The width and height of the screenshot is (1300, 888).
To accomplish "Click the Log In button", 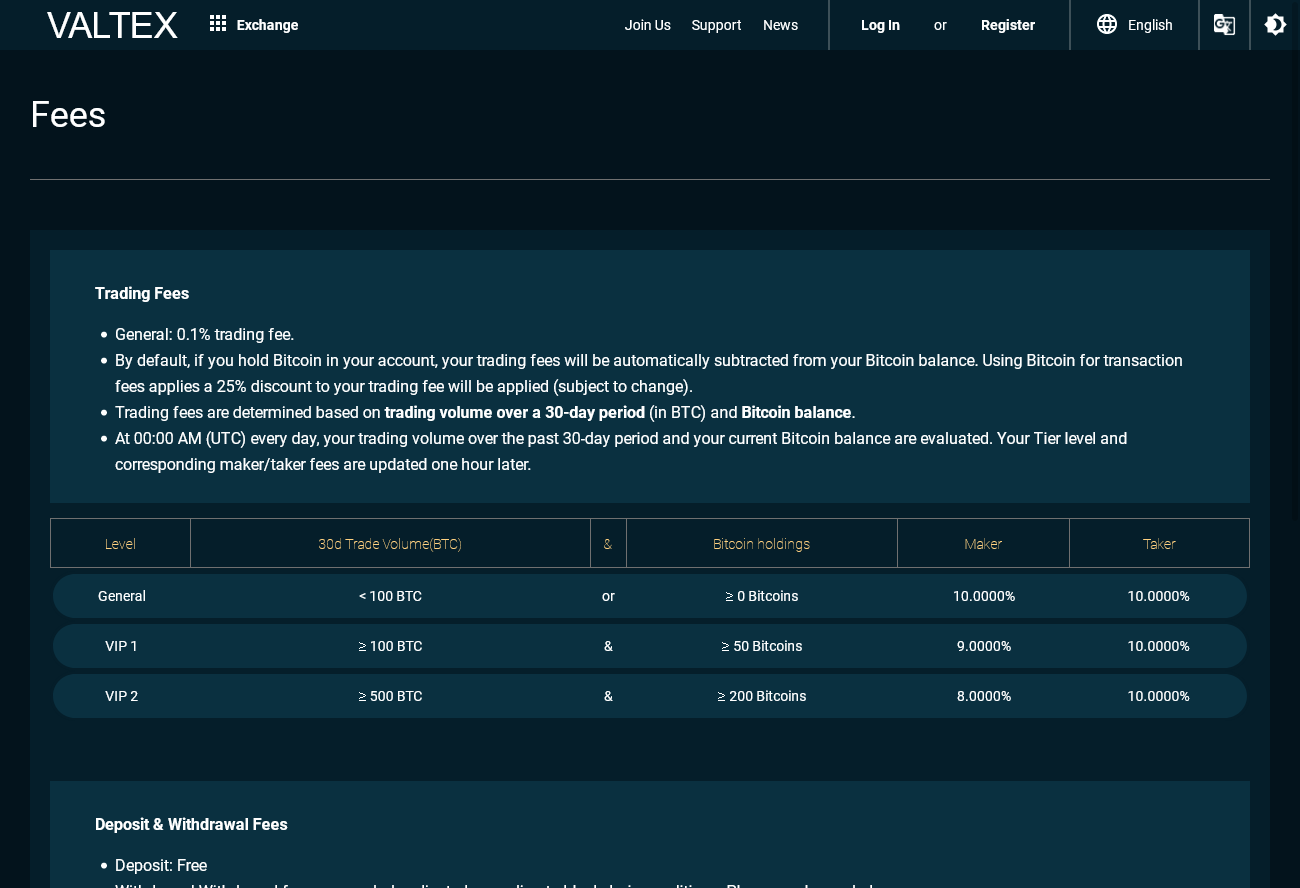I will point(880,25).
